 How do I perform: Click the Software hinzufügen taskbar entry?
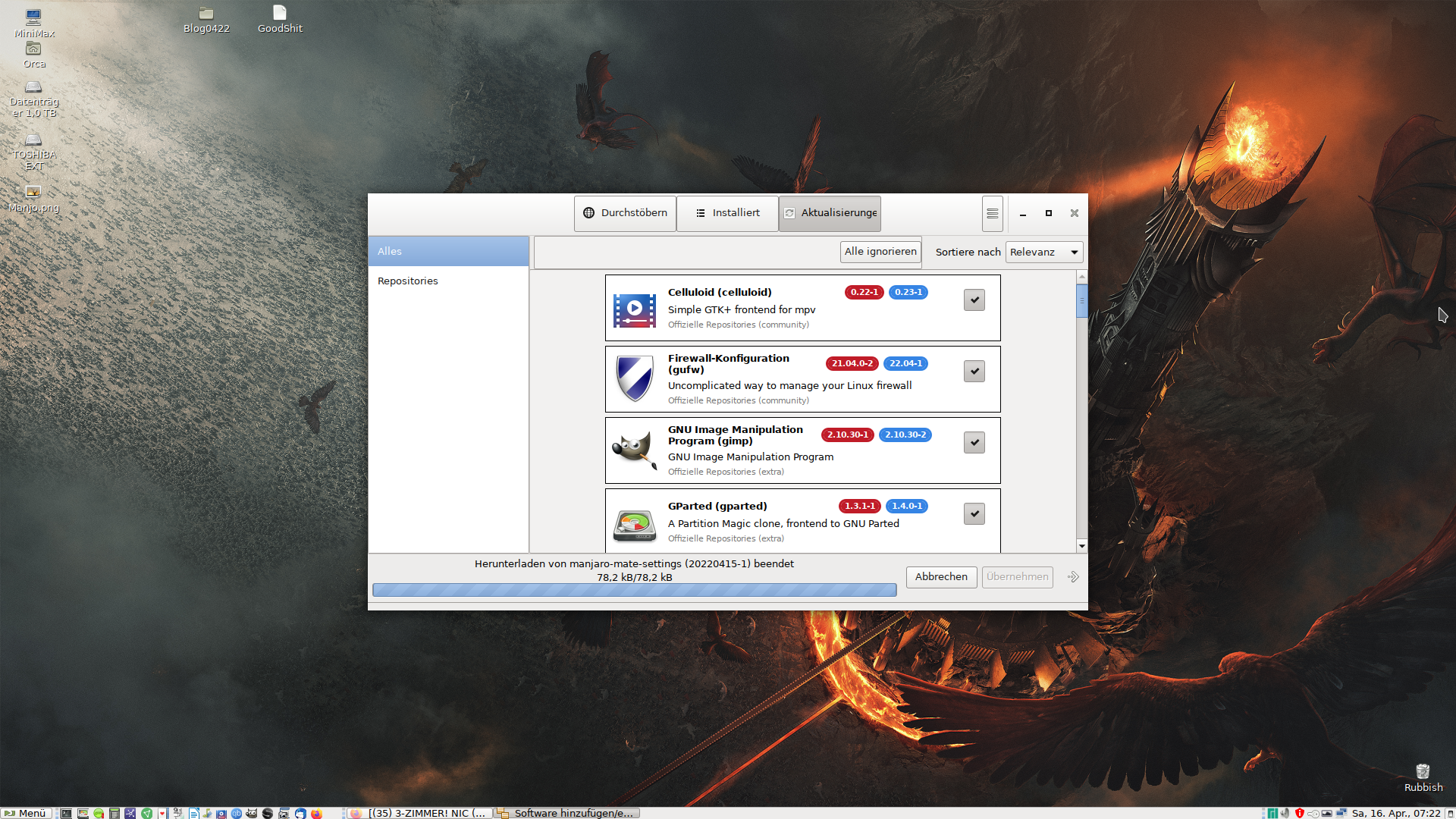567,813
